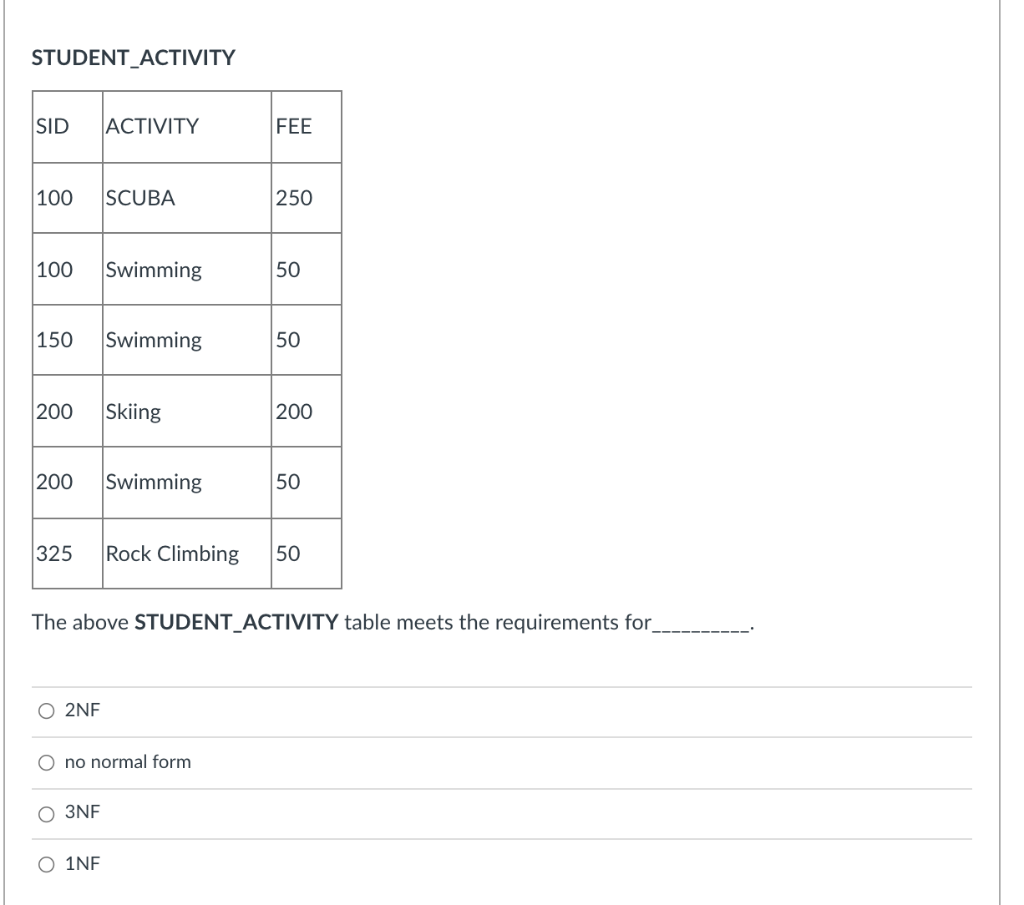Click the SID value 325
Screen dimensions: 1024x905
click(x=51, y=554)
